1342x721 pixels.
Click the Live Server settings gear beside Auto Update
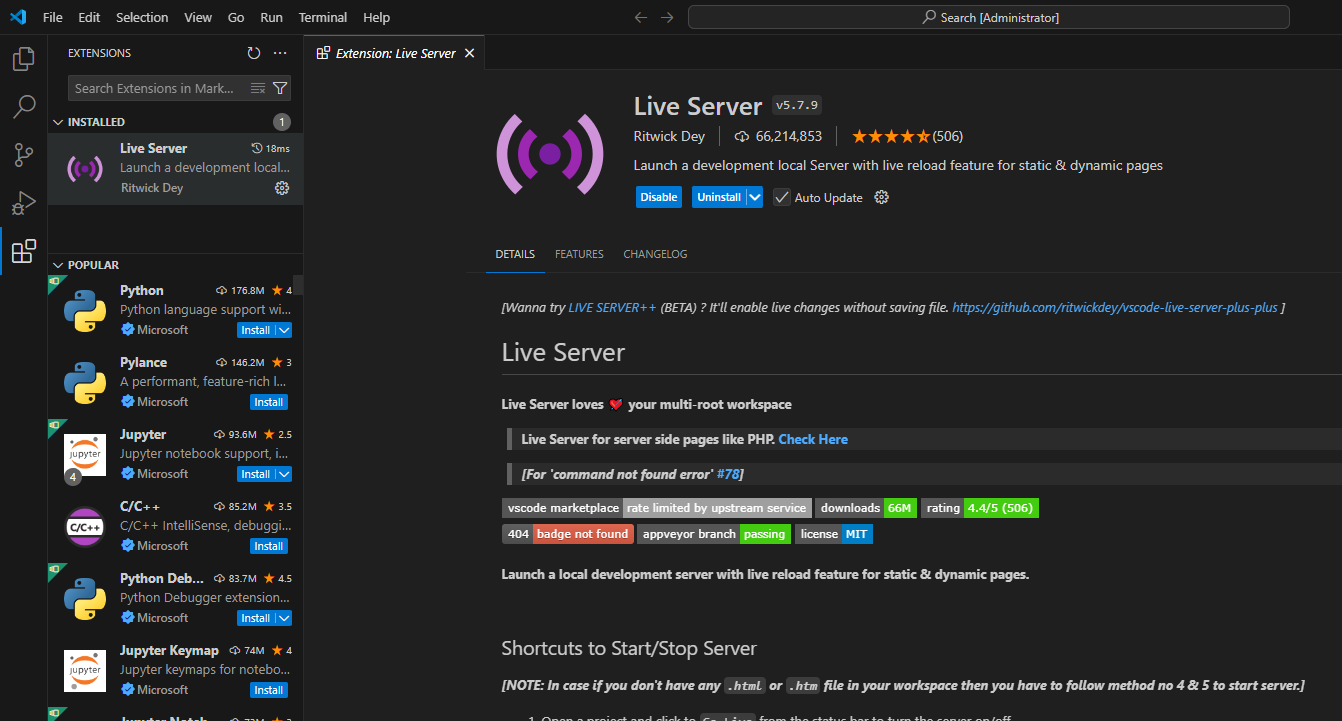pyautogui.click(x=881, y=197)
